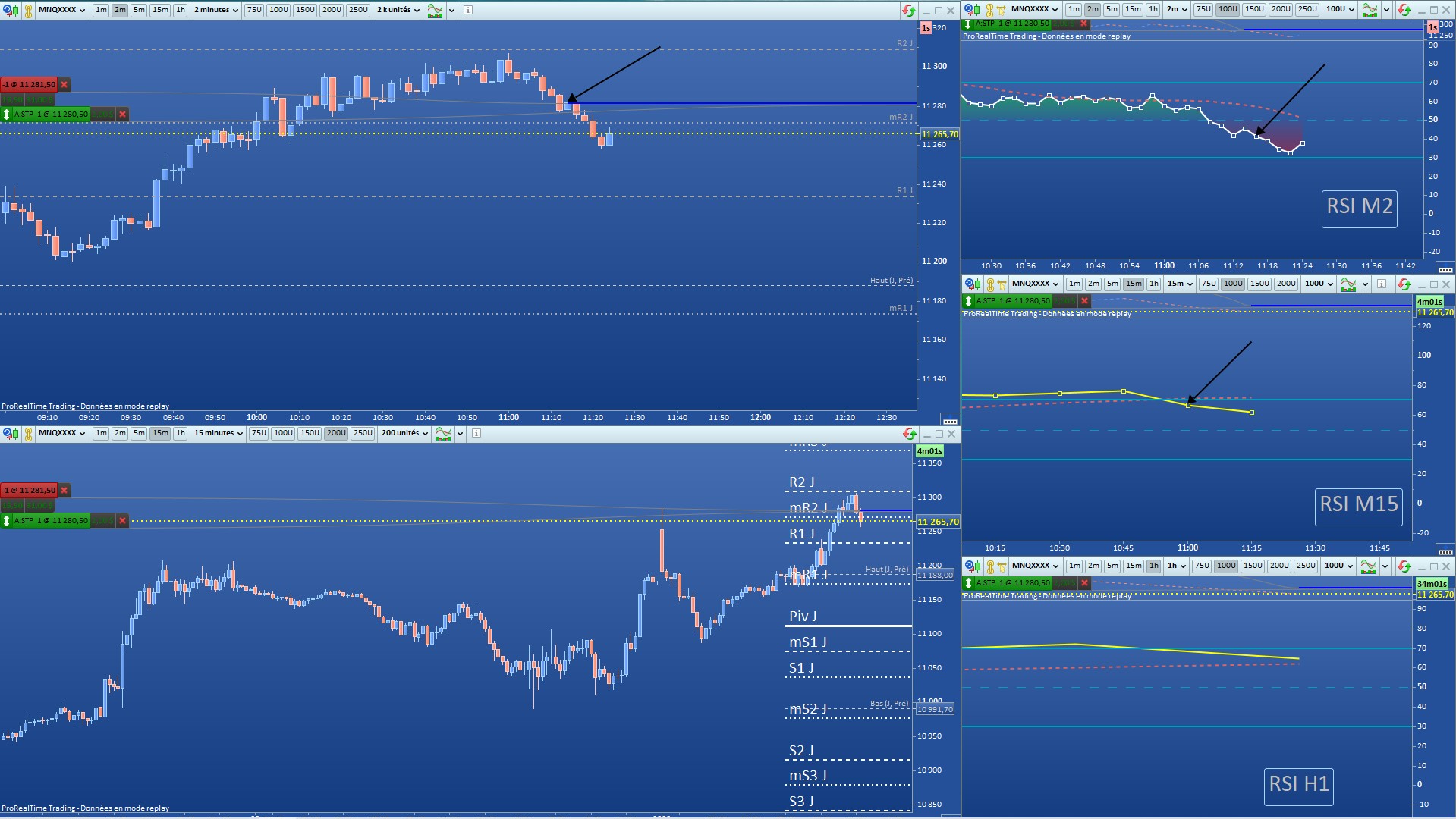Click the yellow chain link icon in top-left chart
Viewport: 1456px width, 819px height.
point(27,11)
